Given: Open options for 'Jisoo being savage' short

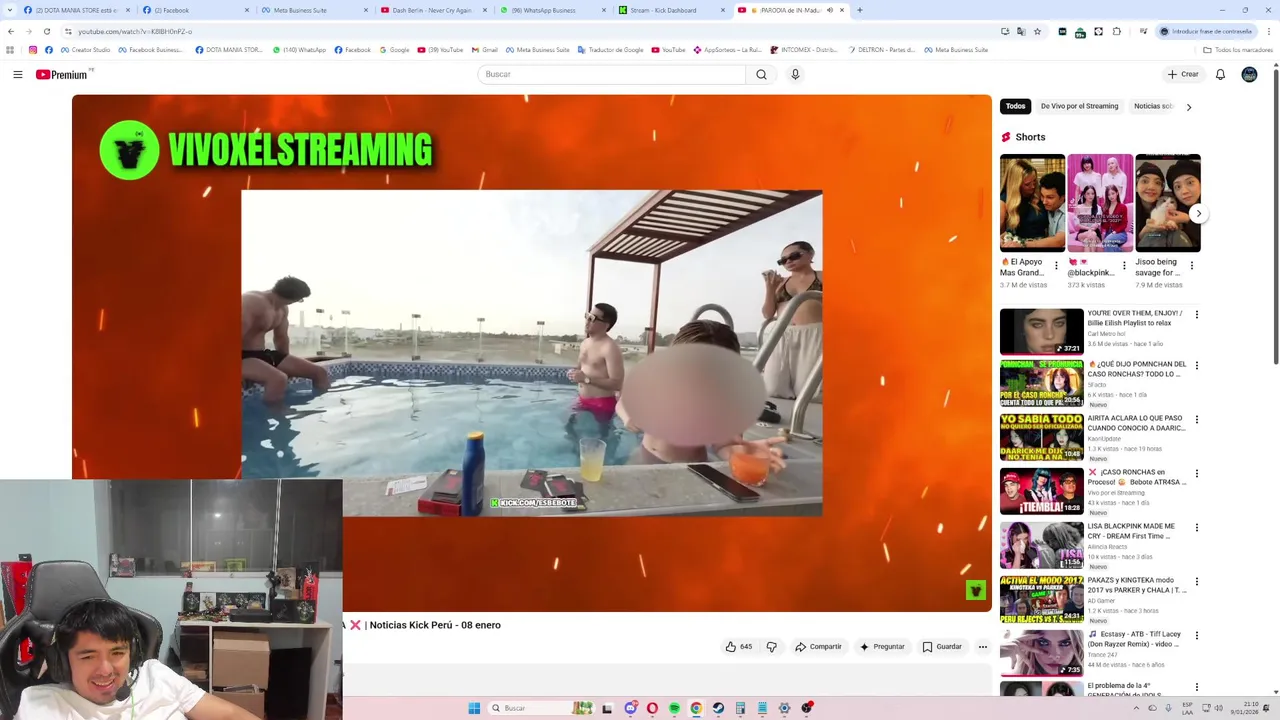Looking at the screenshot, I should 1191,266.
